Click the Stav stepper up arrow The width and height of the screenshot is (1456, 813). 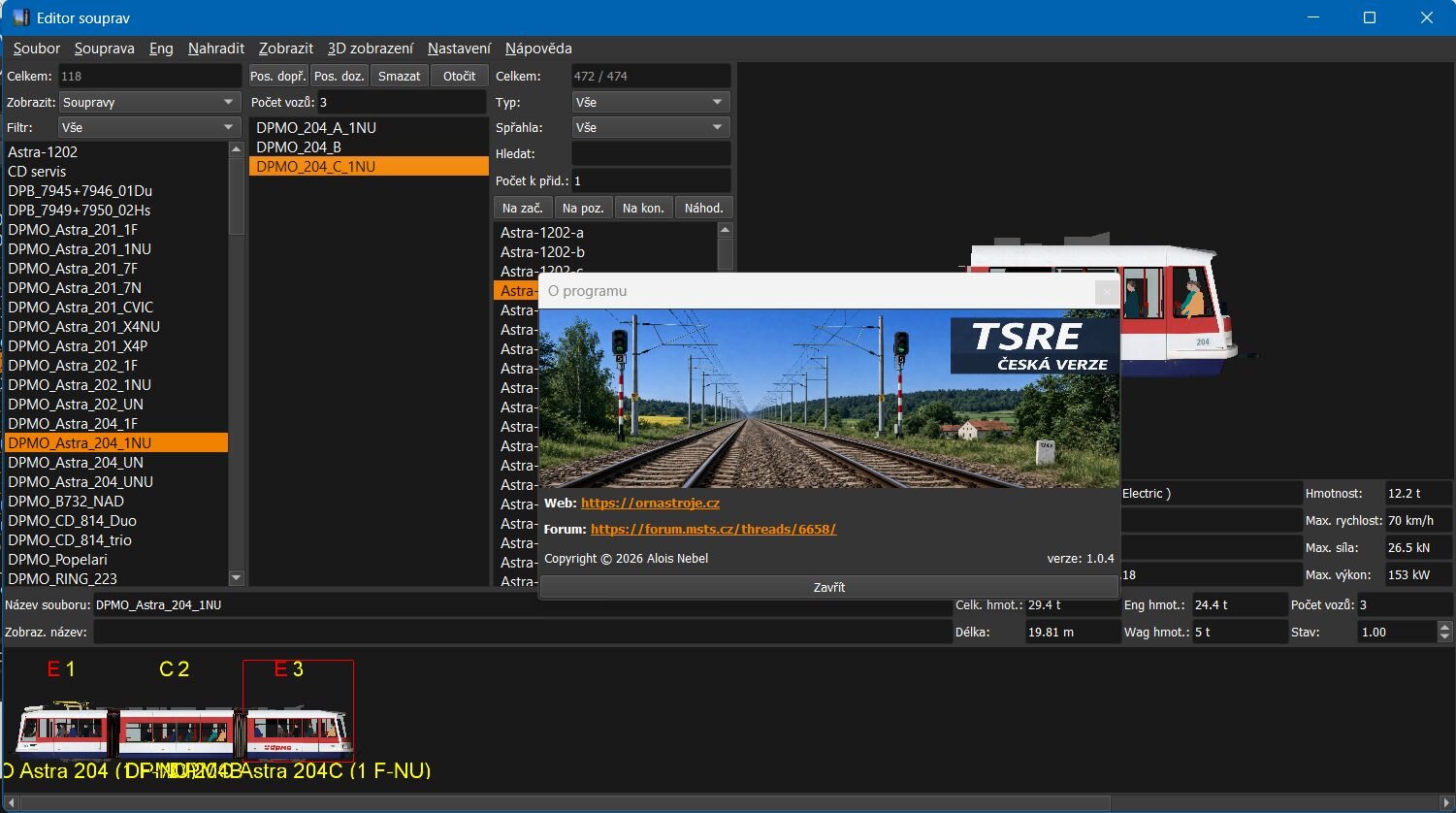[x=1445, y=626]
